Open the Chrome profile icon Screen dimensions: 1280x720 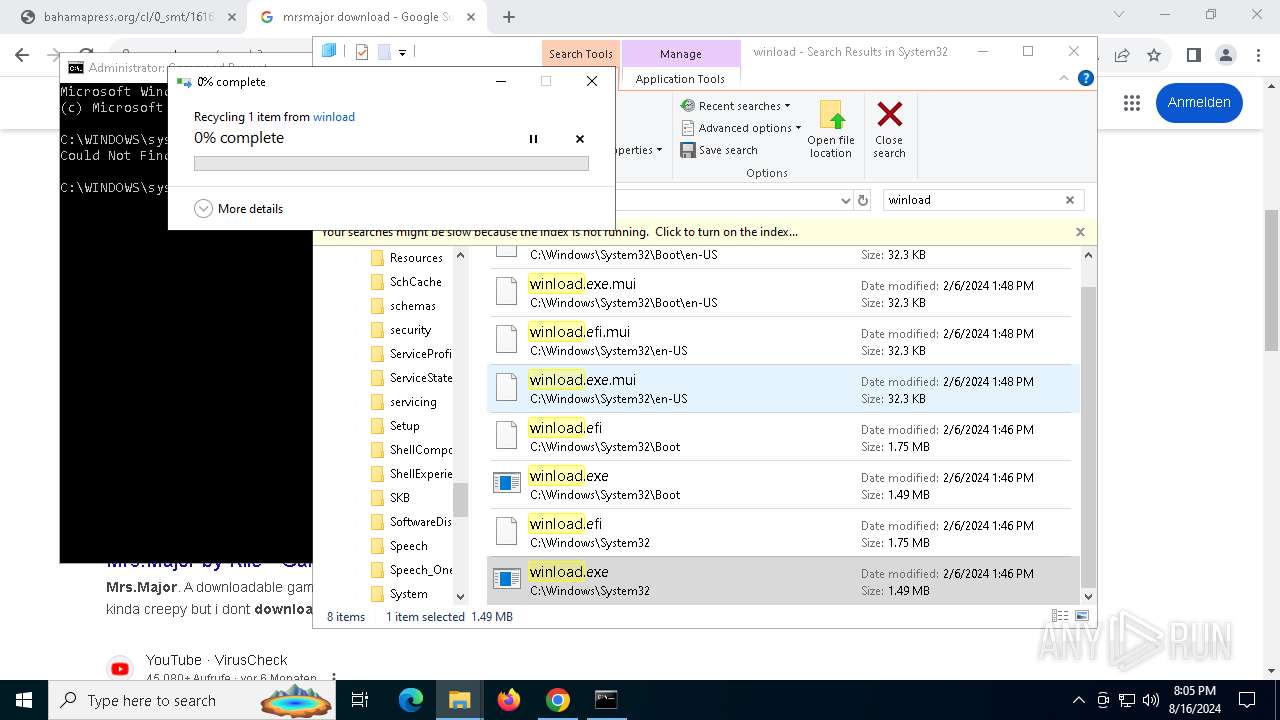pyautogui.click(x=1226, y=56)
